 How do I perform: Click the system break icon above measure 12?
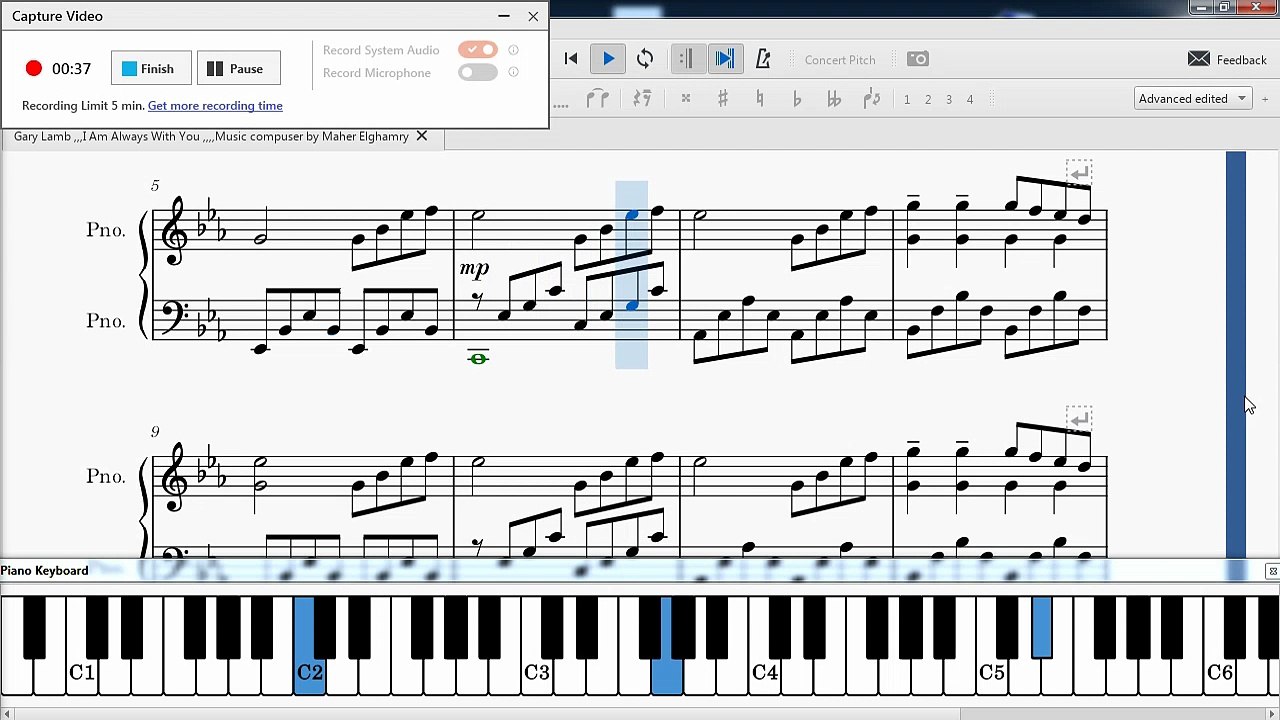tap(1079, 419)
